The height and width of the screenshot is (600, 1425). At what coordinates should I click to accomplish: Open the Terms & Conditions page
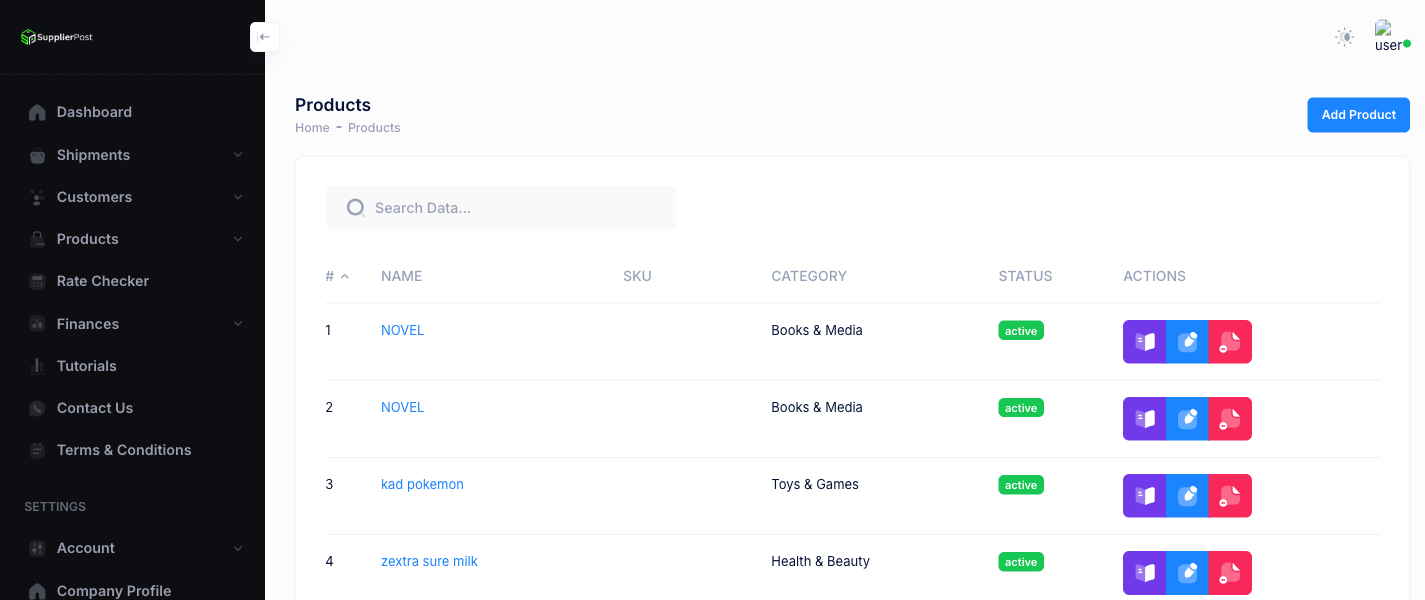click(x=124, y=450)
